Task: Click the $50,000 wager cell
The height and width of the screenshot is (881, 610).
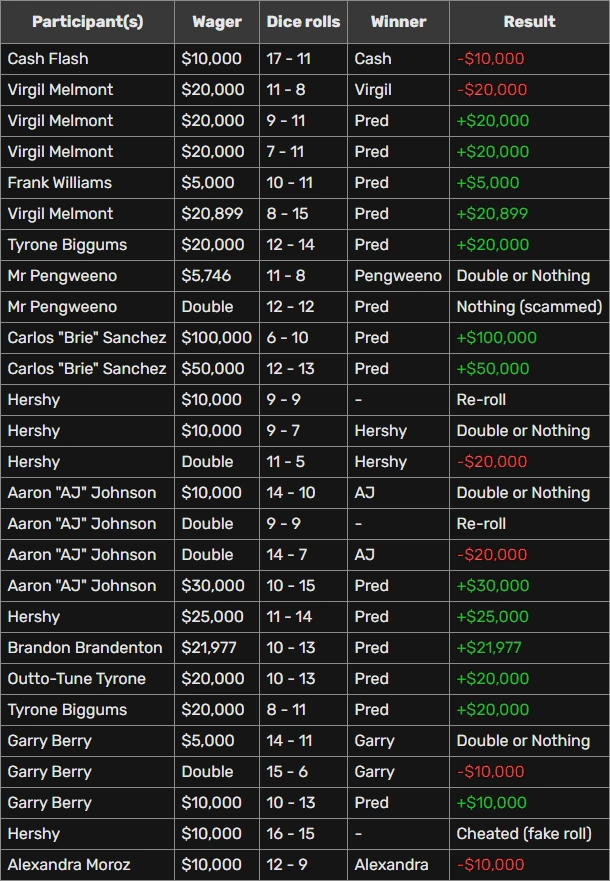Action: click(x=212, y=369)
